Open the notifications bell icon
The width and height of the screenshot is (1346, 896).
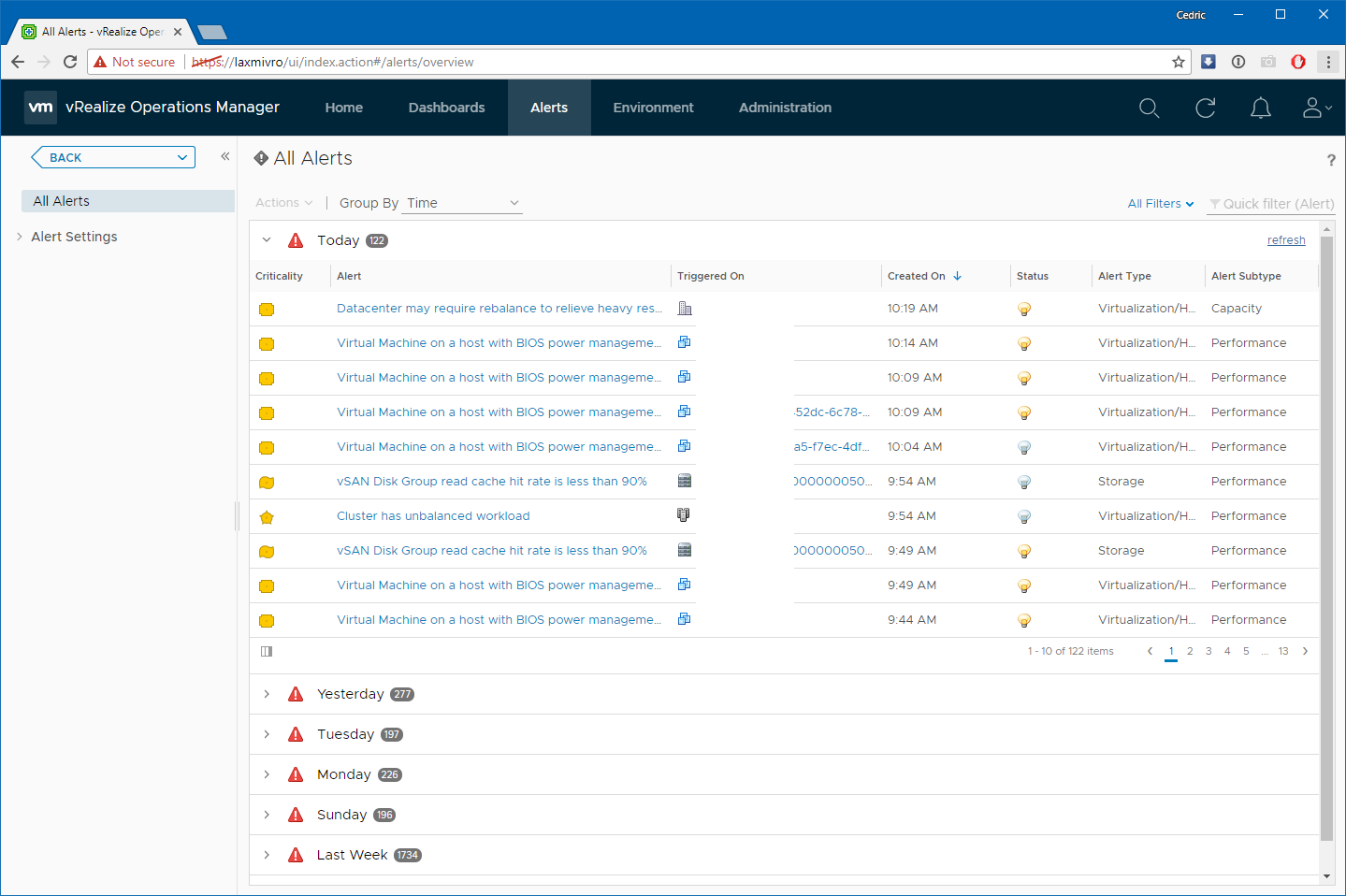[x=1260, y=108]
